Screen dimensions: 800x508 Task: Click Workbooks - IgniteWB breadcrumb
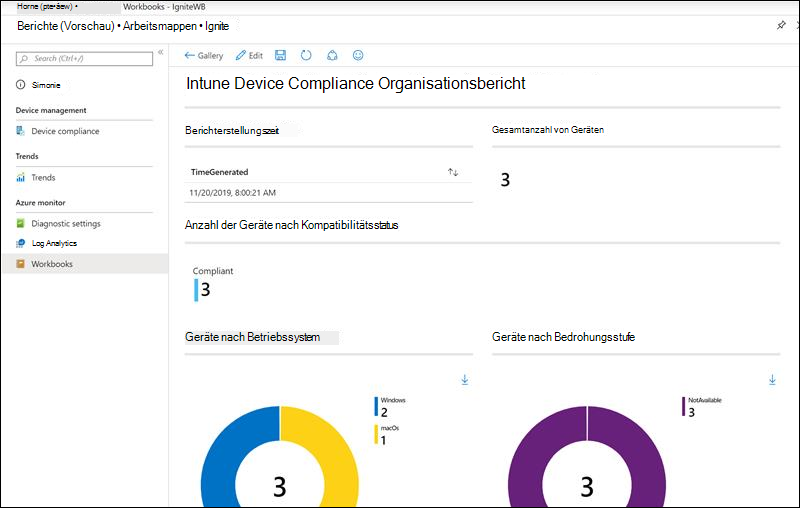click(x=164, y=7)
